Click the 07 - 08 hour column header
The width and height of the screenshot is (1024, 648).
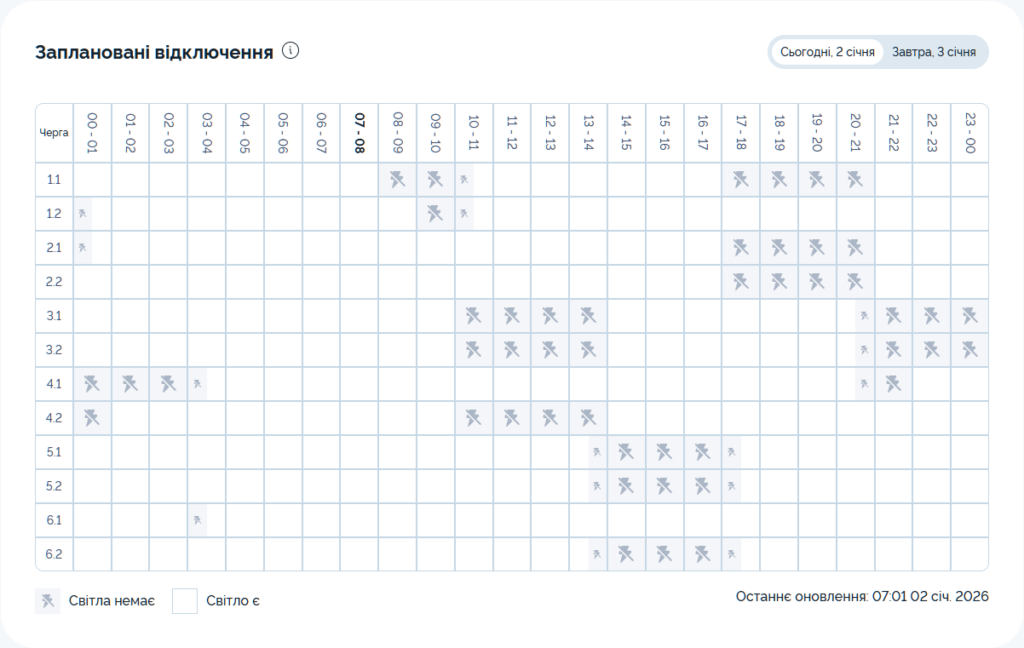tap(359, 132)
